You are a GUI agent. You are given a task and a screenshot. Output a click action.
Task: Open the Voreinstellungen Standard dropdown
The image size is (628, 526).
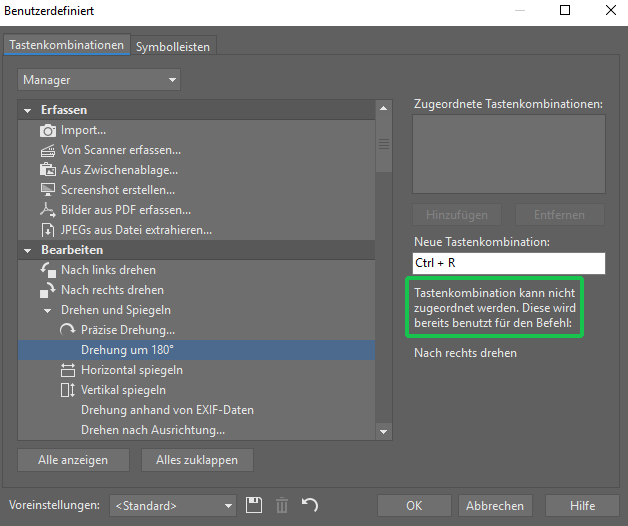pyautogui.click(x=173, y=506)
